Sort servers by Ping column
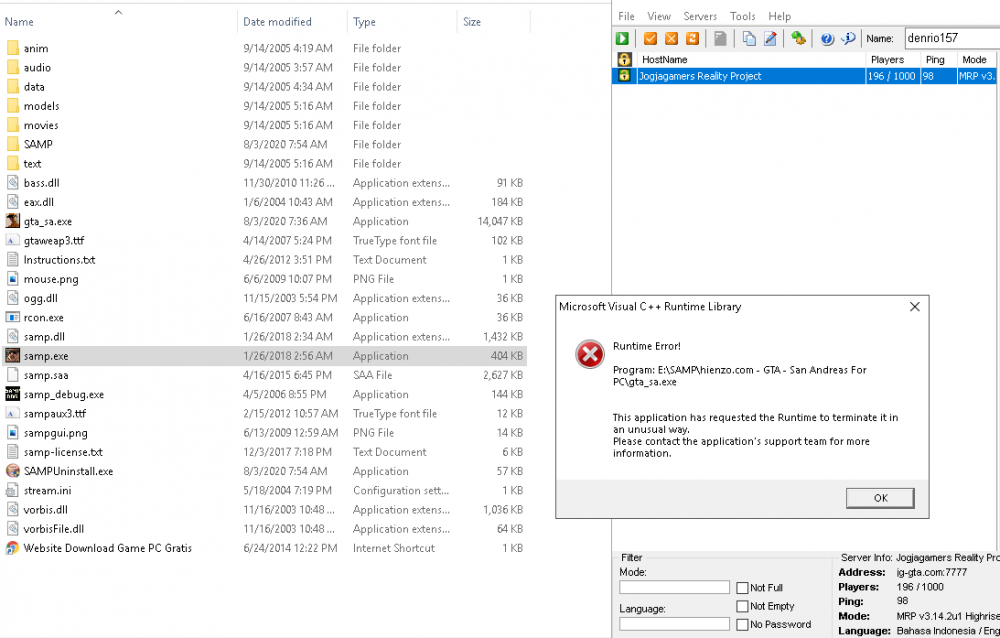Viewport: 1000px width, 638px height. pyautogui.click(x=939, y=59)
